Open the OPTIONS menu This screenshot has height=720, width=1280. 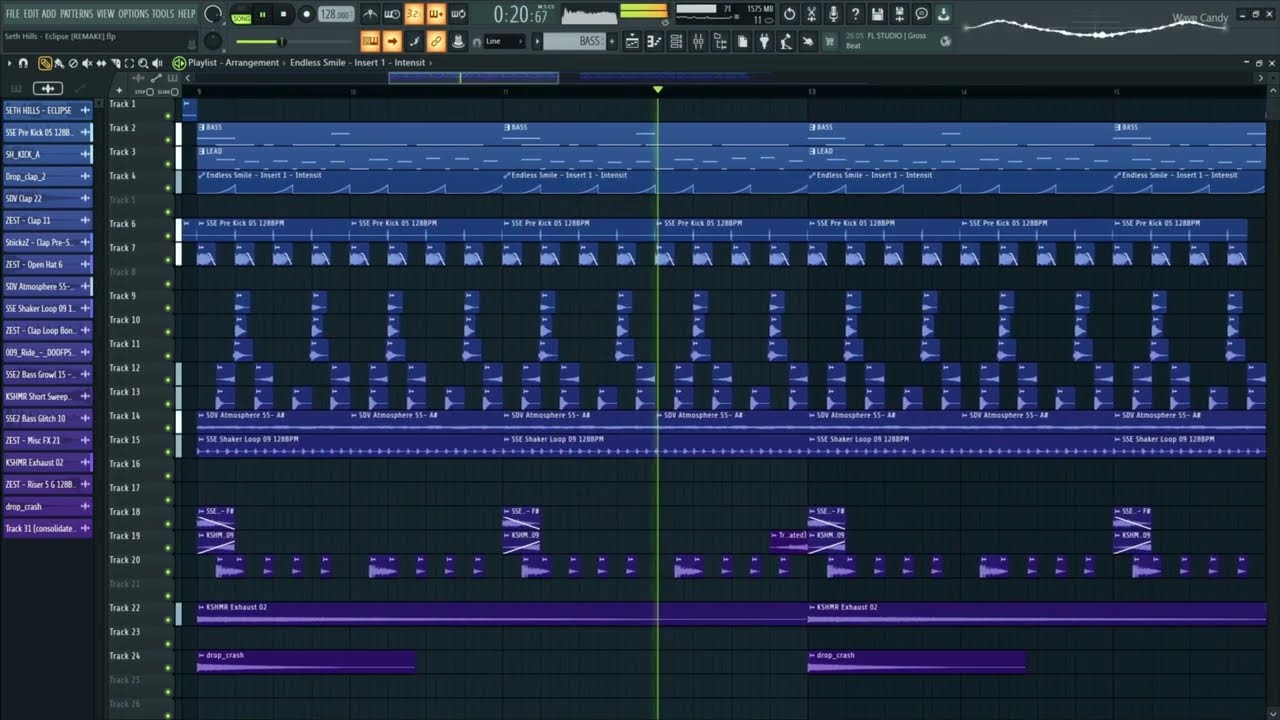tap(133, 14)
